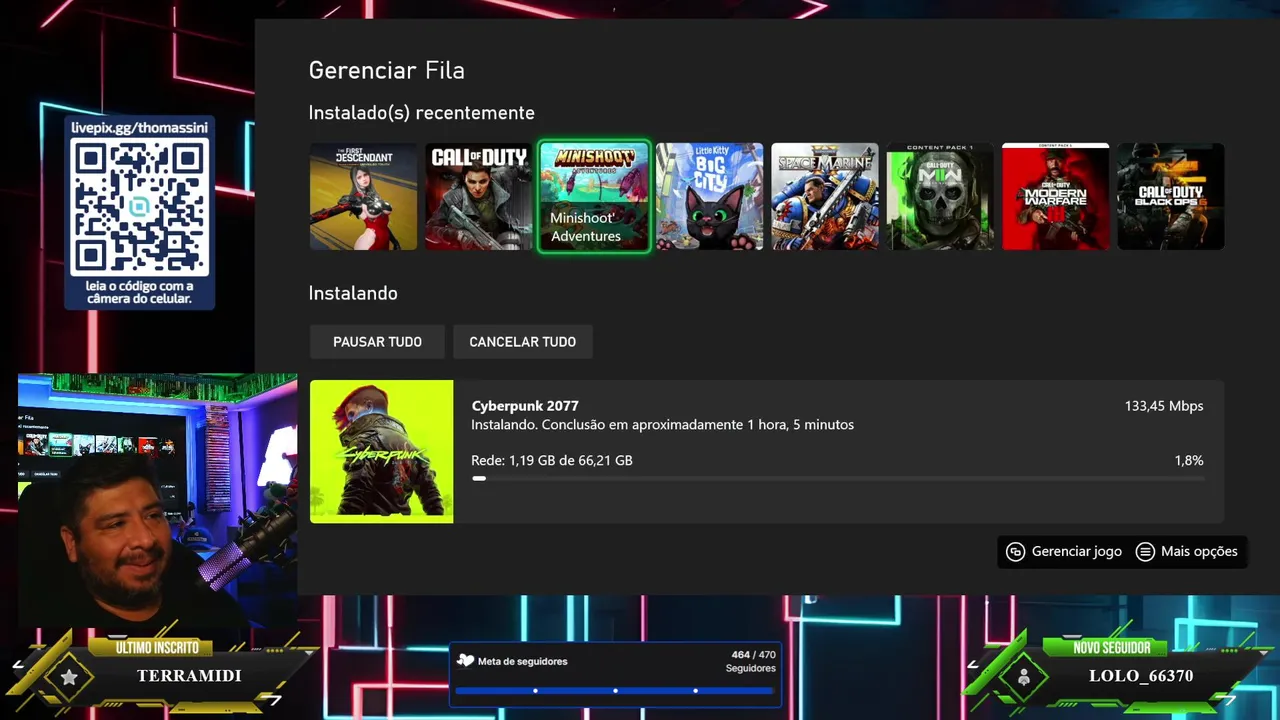Click the ULTIMO INSCRITO banner label

point(157,647)
